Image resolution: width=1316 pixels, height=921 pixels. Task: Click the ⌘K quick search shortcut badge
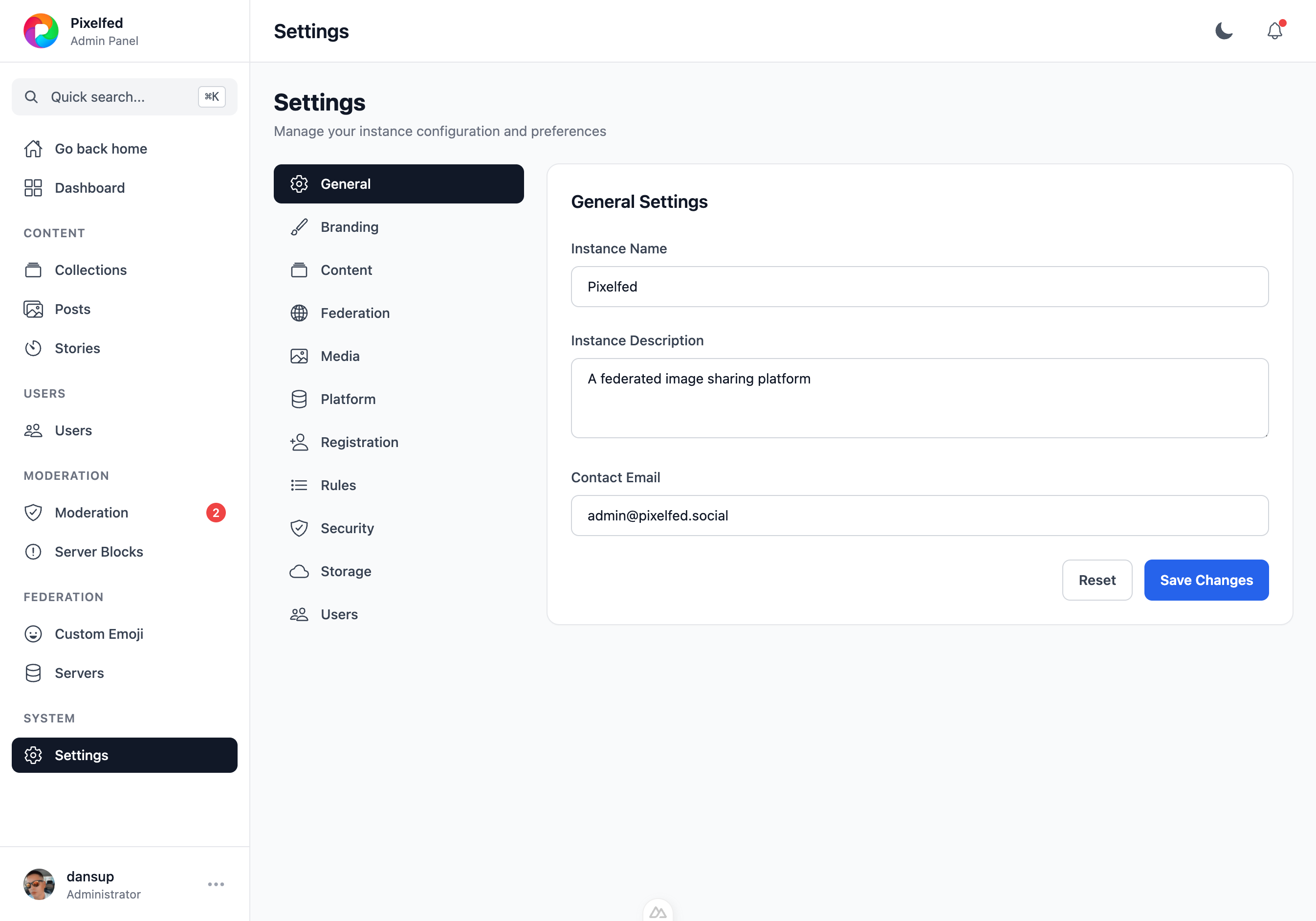pyautogui.click(x=212, y=97)
